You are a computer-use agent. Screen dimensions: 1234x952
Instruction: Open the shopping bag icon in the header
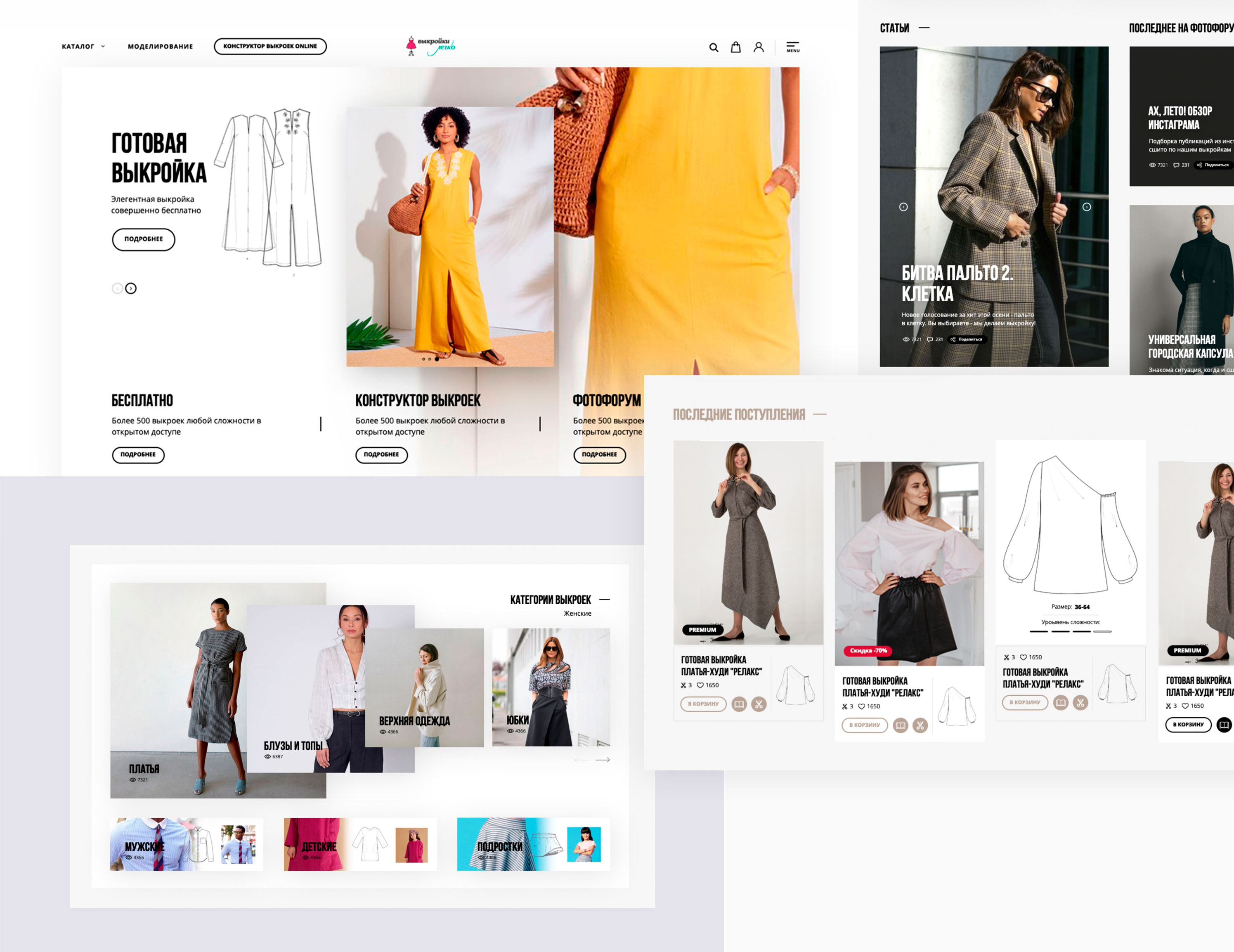click(x=735, y=47)
